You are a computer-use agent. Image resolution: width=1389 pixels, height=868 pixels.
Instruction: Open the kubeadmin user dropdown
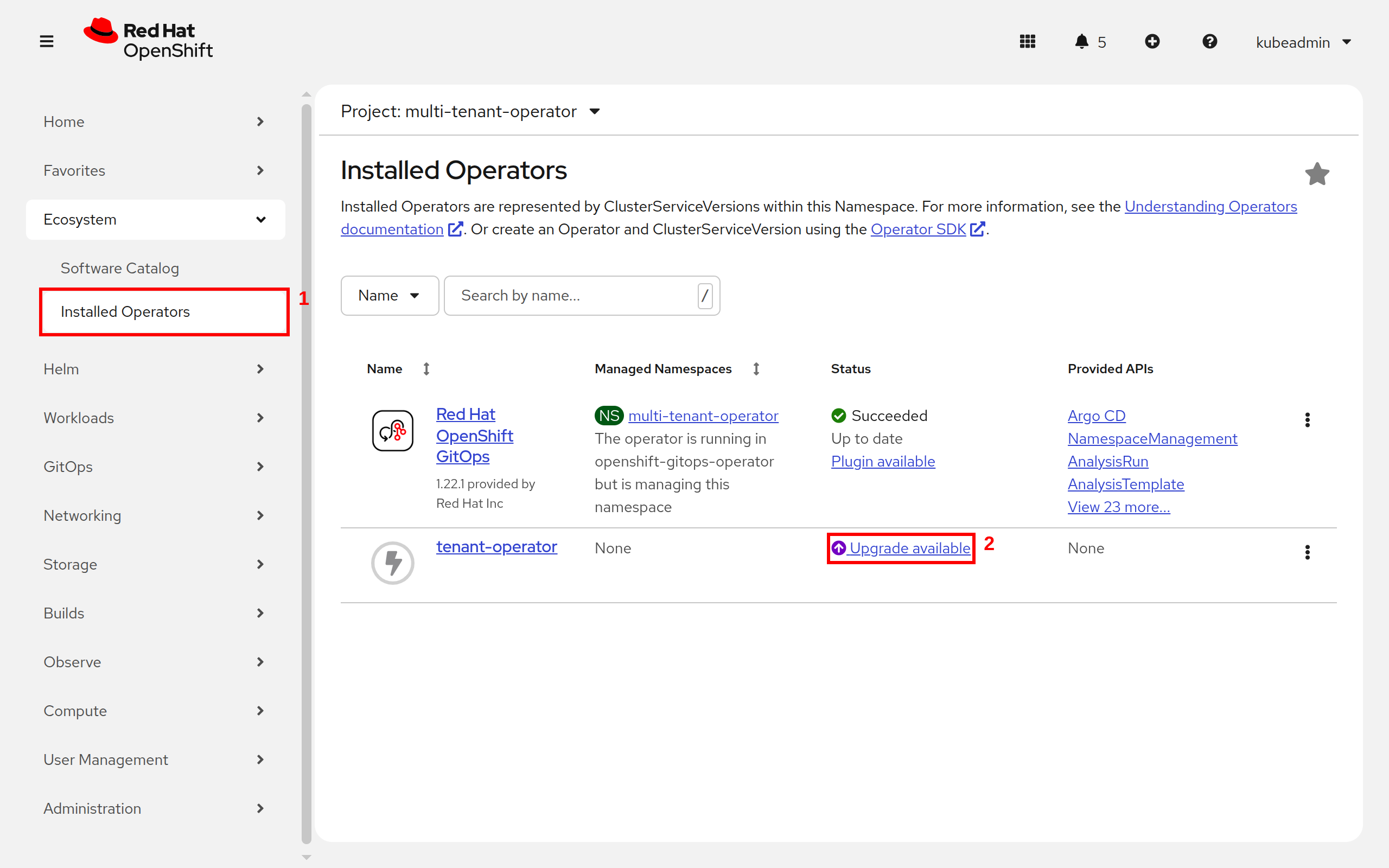[x=1303, y=42]
